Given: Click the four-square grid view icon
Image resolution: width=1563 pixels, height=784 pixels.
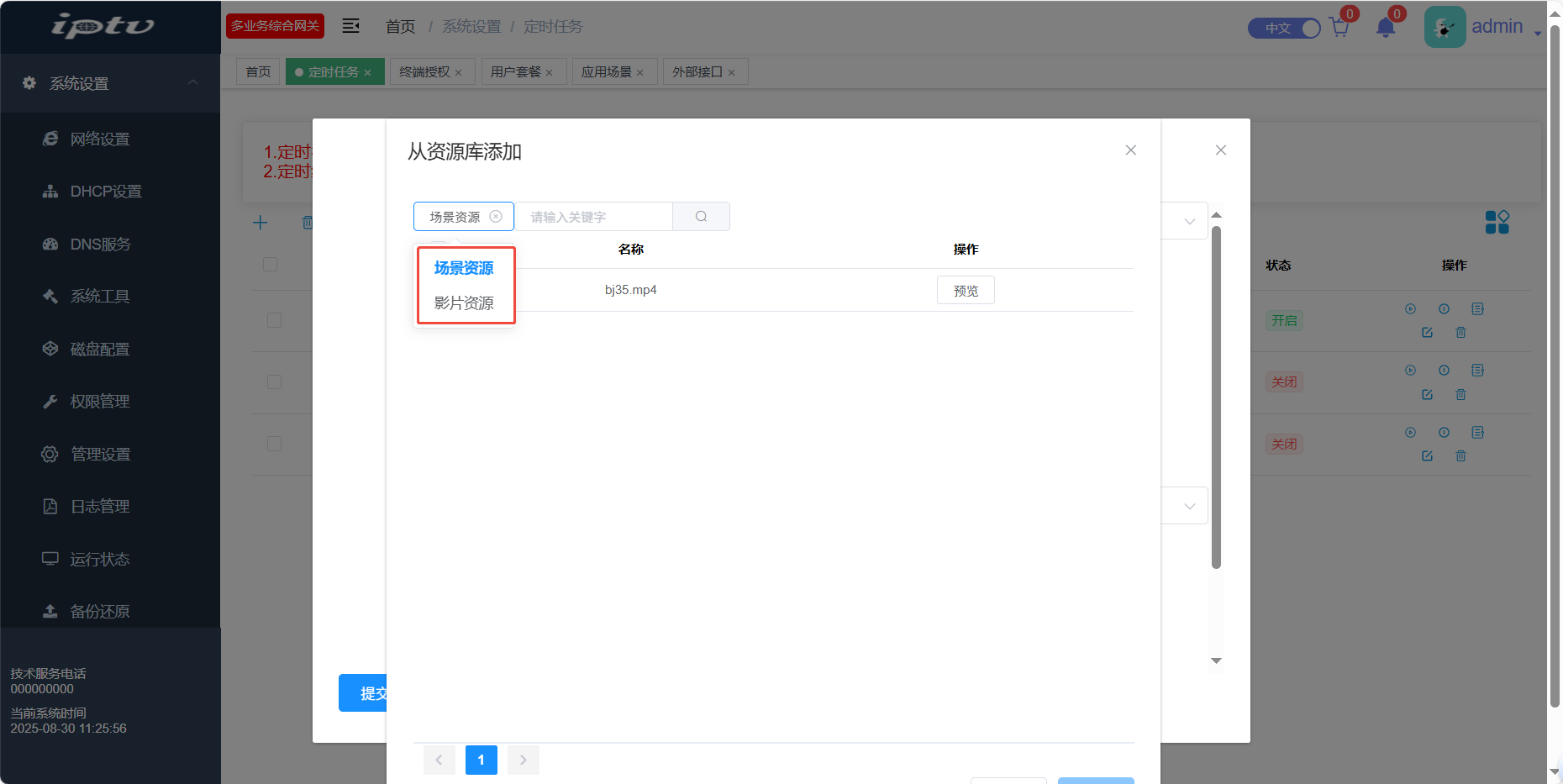Looking at the screenshot, I should point(1497,222).
